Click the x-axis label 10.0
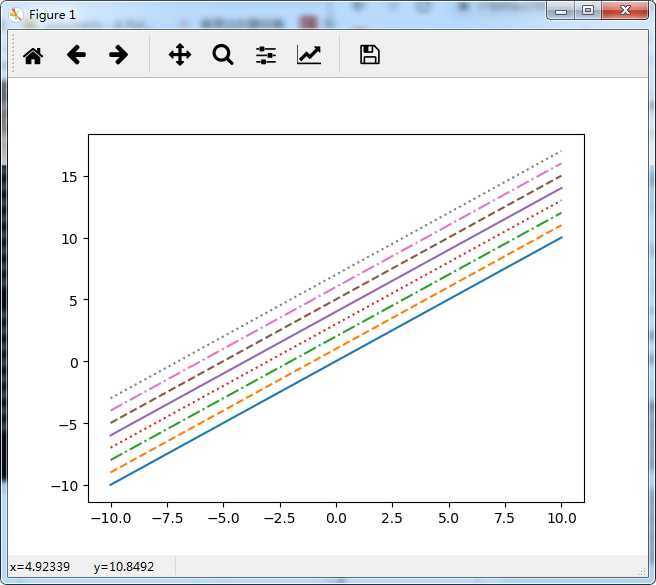Screen dimensions: 656x585 click(x=562, y=518)
